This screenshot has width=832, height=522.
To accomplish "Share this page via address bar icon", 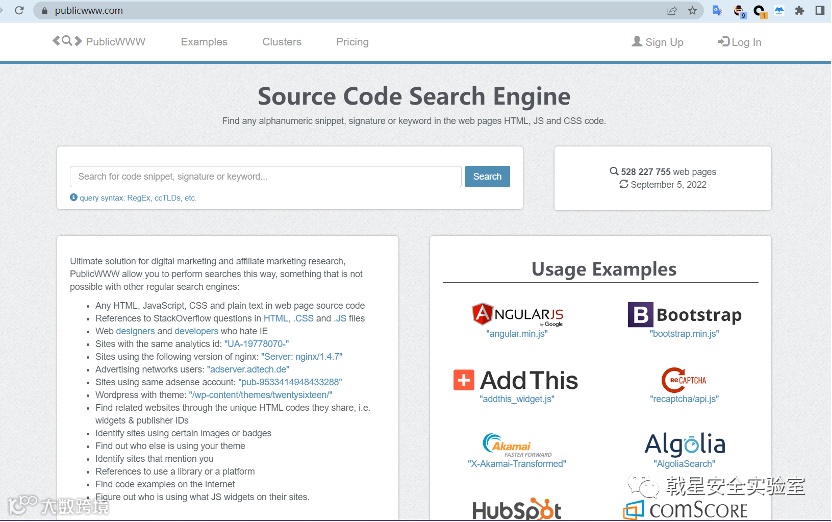I will [x=672, y=11].
